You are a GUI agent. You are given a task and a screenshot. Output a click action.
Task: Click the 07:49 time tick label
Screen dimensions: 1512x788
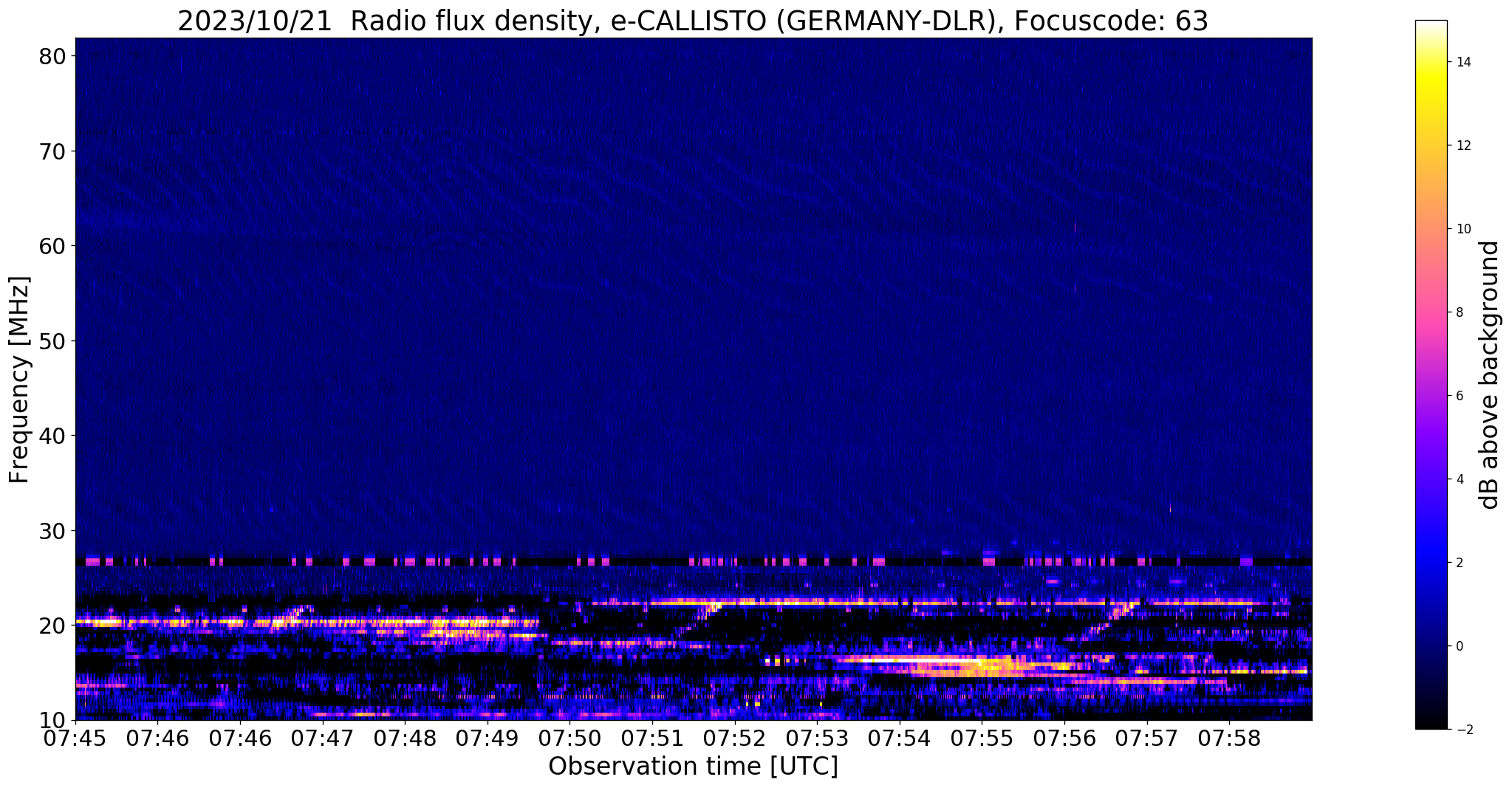[x=488, y=738]
